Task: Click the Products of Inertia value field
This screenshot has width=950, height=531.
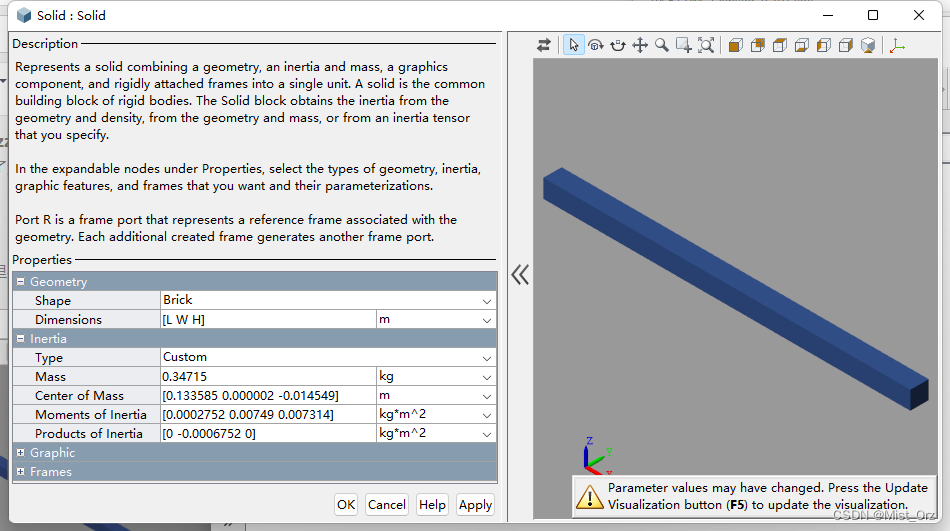Action: 268,433
